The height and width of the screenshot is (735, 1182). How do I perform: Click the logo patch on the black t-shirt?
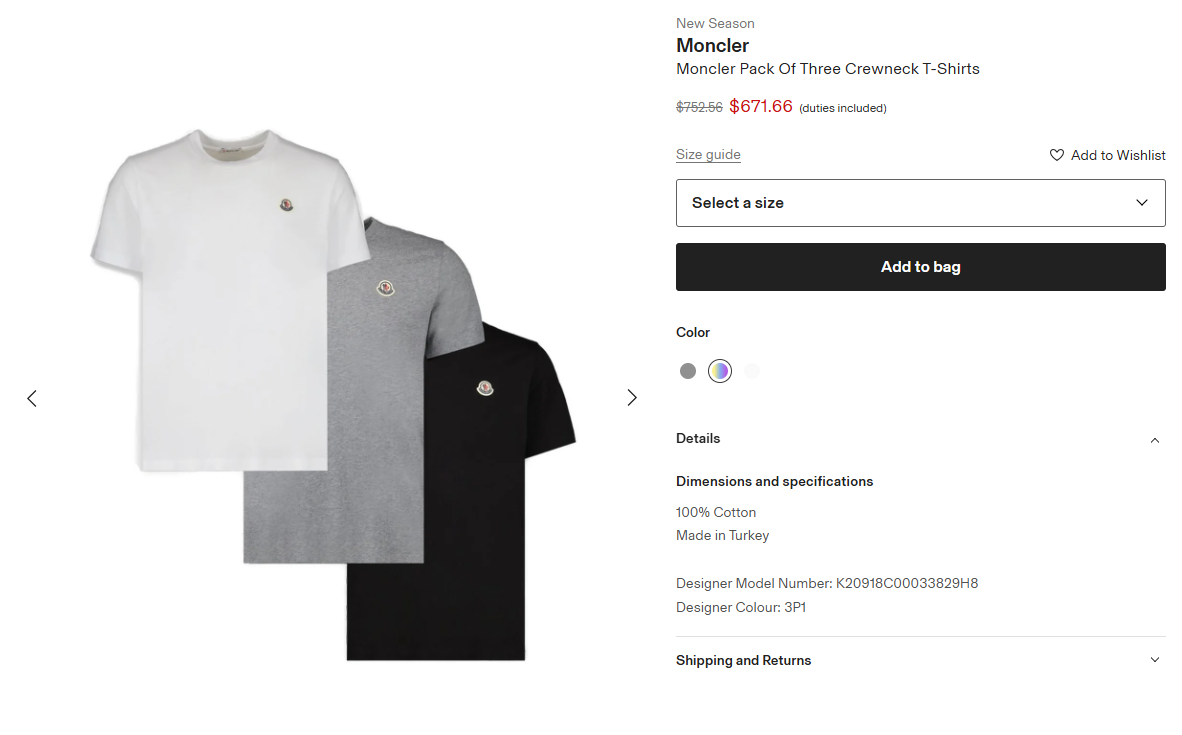pyautogui.click(x=486, y=388)
